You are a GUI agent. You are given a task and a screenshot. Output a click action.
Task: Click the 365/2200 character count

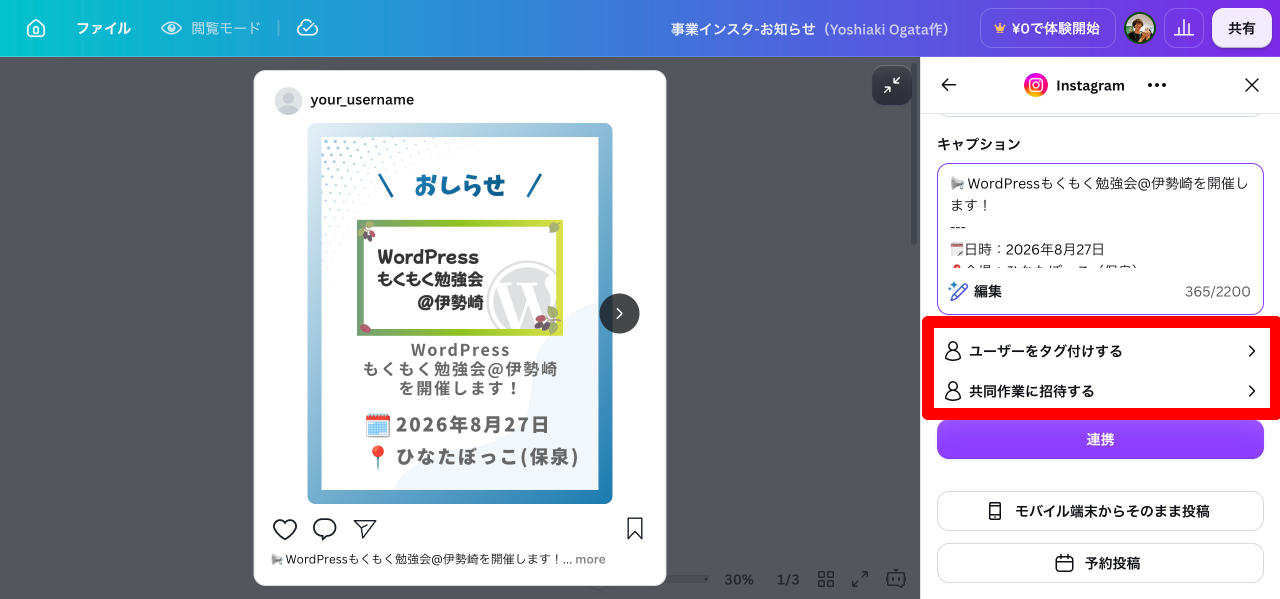tap(1217, 292)
